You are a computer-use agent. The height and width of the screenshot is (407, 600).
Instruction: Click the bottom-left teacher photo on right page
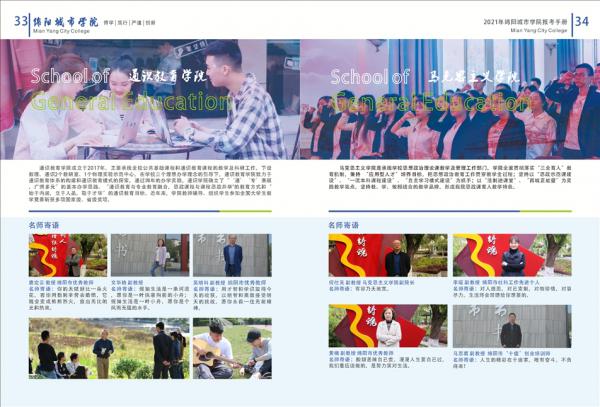(x=388, y=325)
